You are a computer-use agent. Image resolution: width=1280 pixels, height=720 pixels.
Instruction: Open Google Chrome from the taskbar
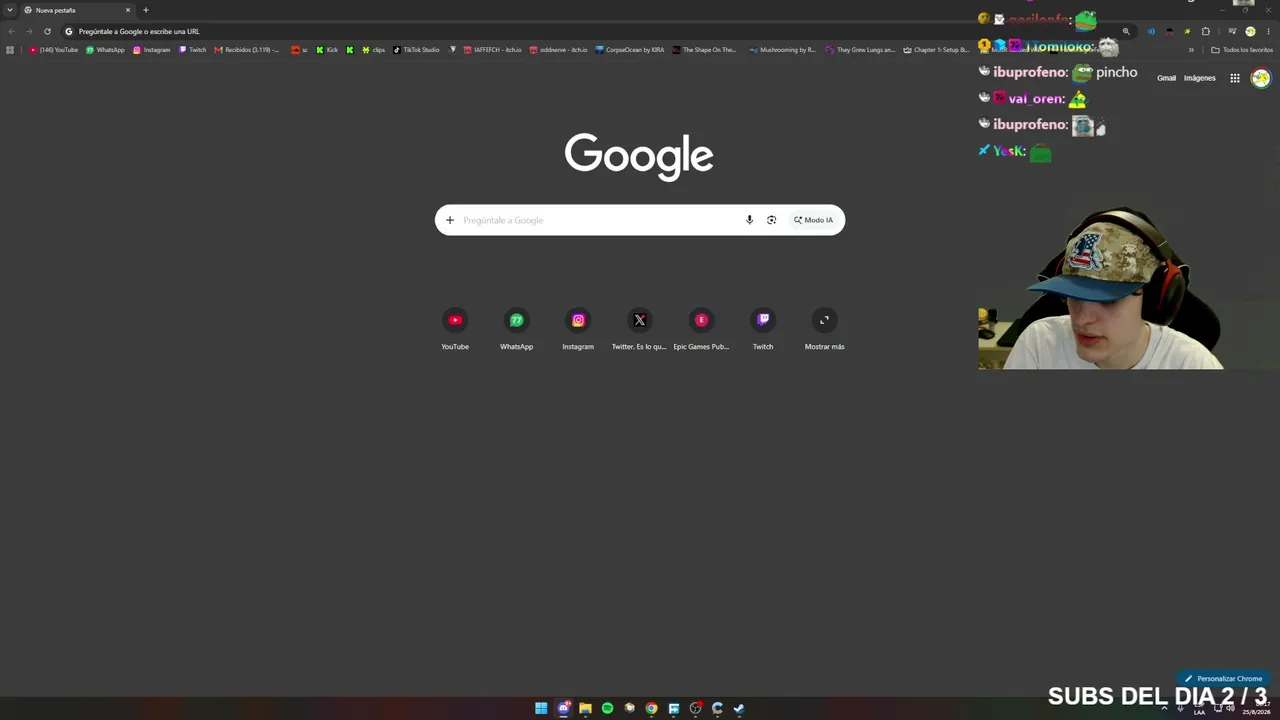651,708
